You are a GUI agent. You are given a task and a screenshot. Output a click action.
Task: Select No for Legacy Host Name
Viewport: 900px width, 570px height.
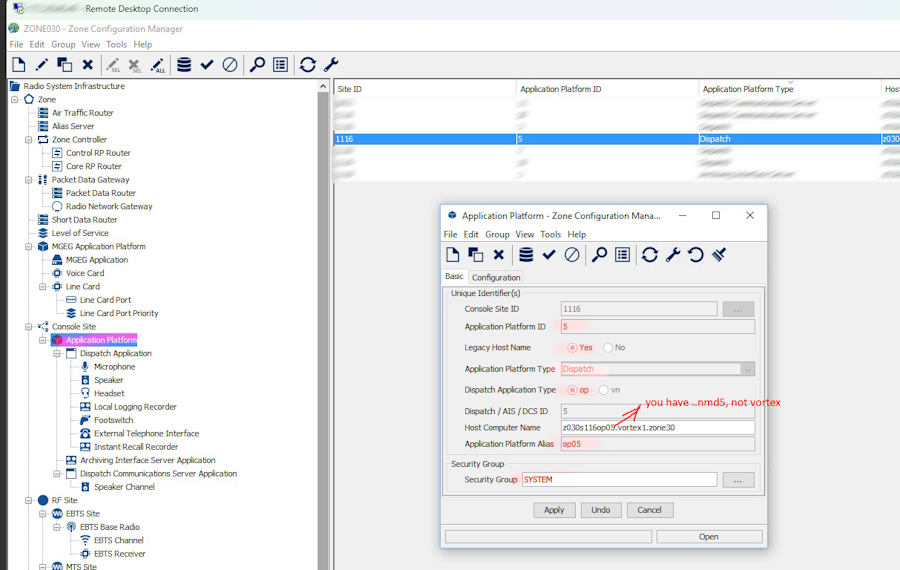[x=608, y=348]
